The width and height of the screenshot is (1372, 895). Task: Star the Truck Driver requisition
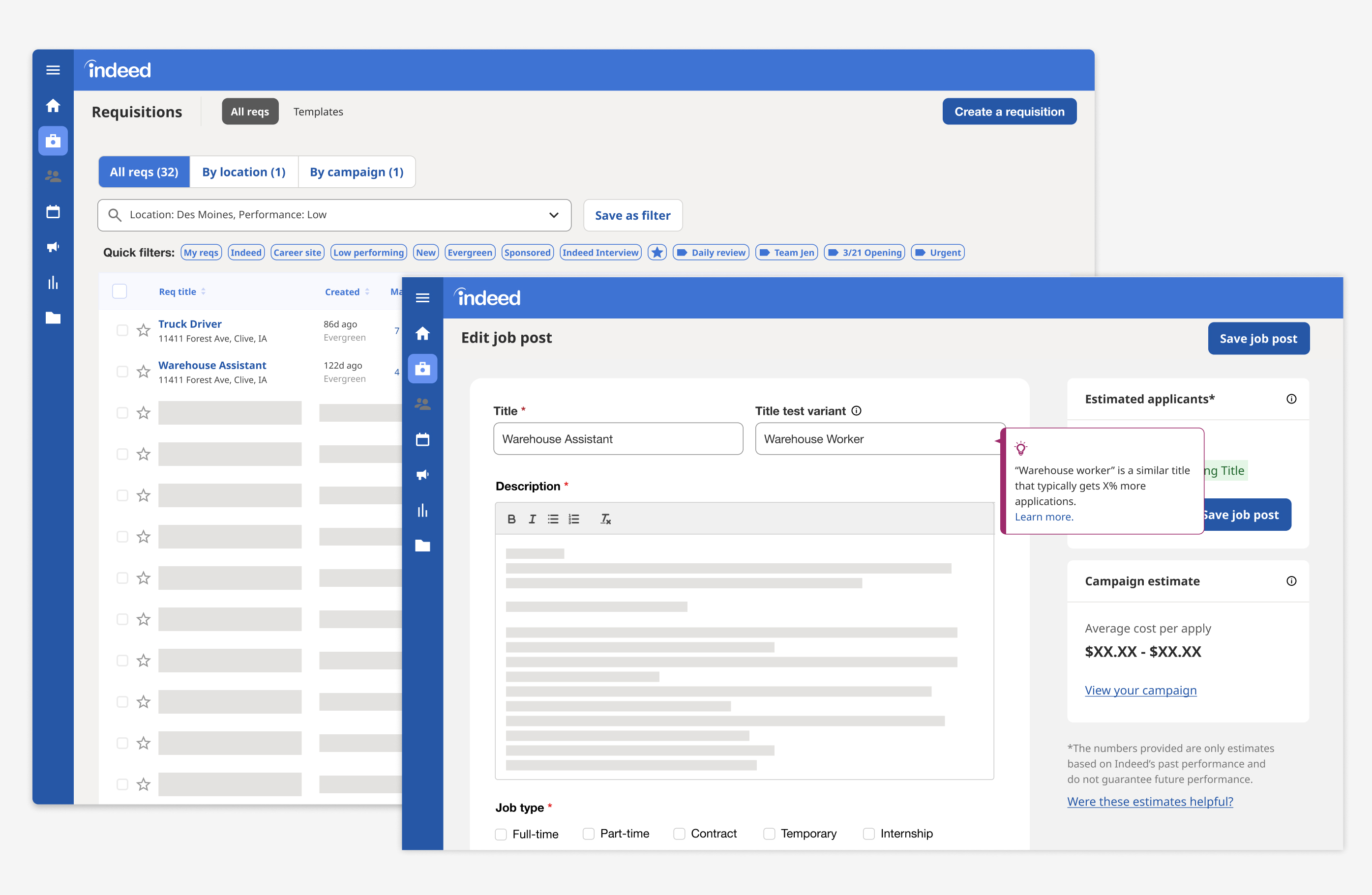click(144, 330)
